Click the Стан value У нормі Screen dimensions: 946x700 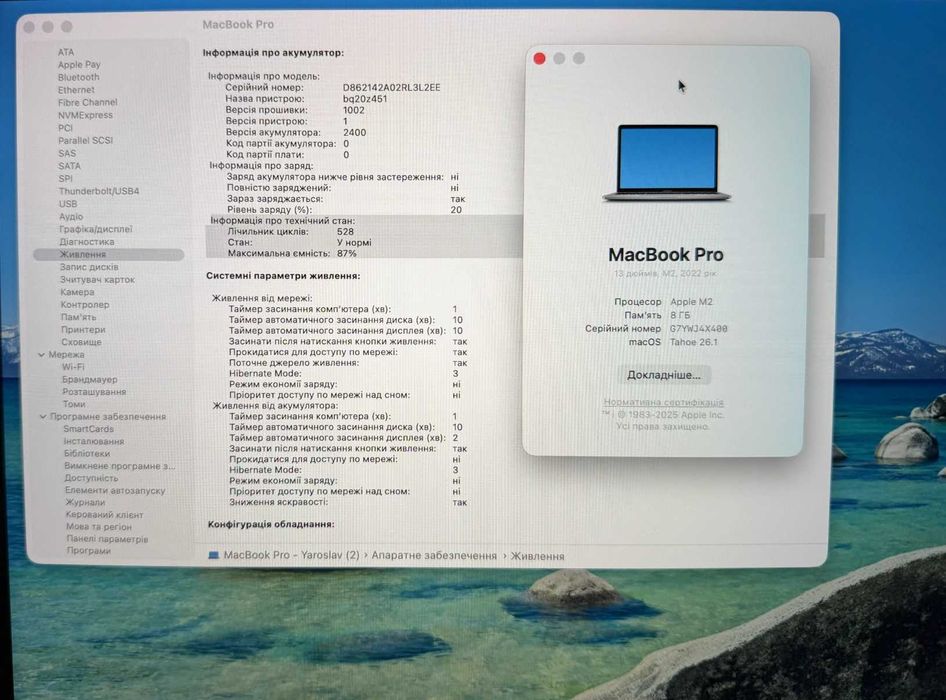354,243
